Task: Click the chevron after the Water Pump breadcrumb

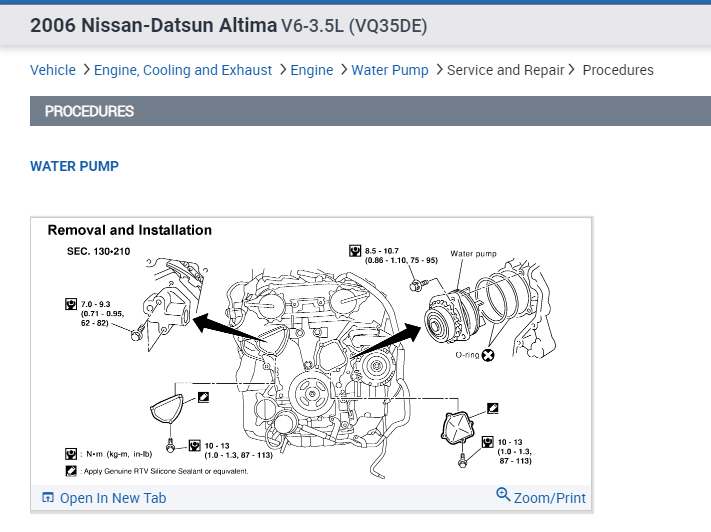Action: 437,70
